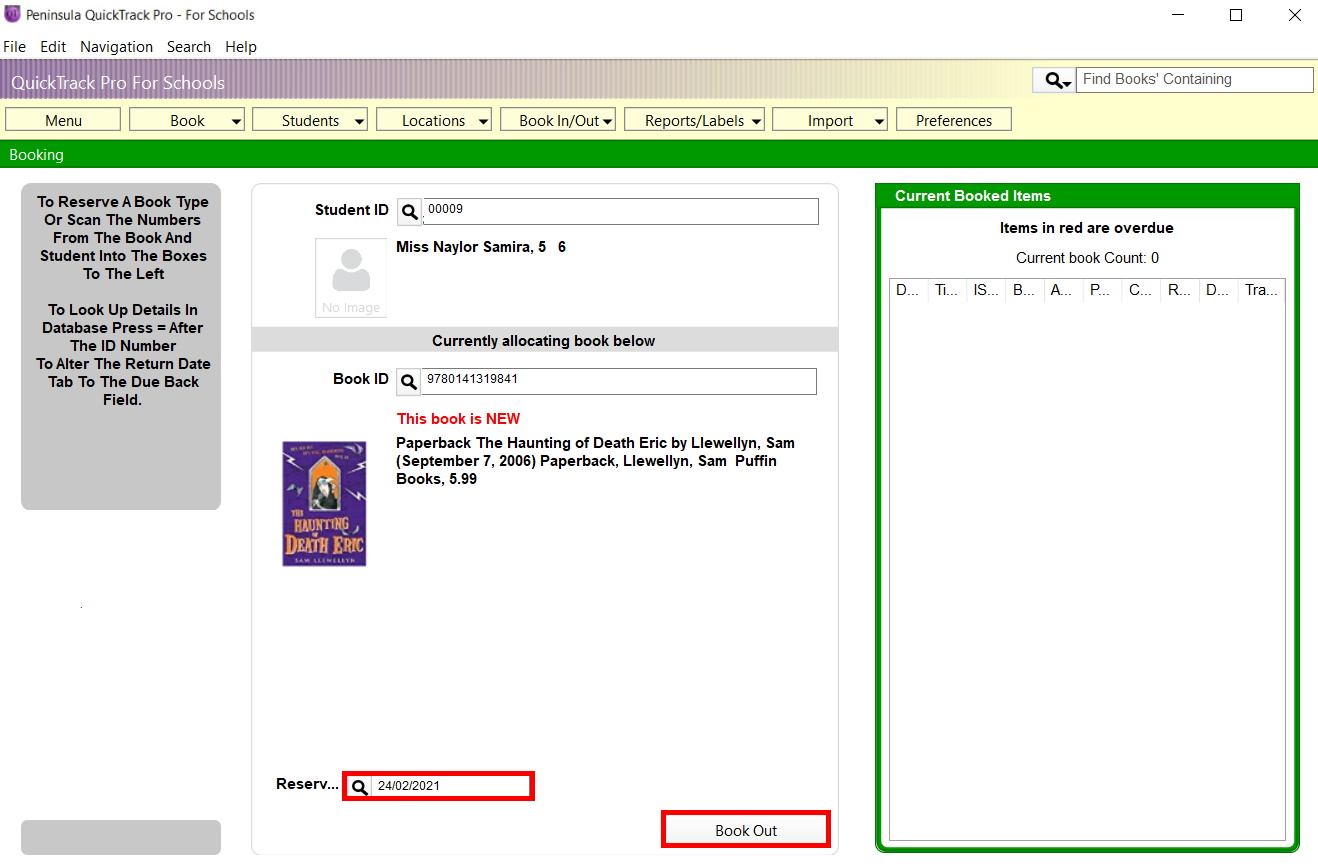This screenshot has width=1318, height=867.
Task: Click the 'Current Booked Items' panel title
Action: click(973, 196)
